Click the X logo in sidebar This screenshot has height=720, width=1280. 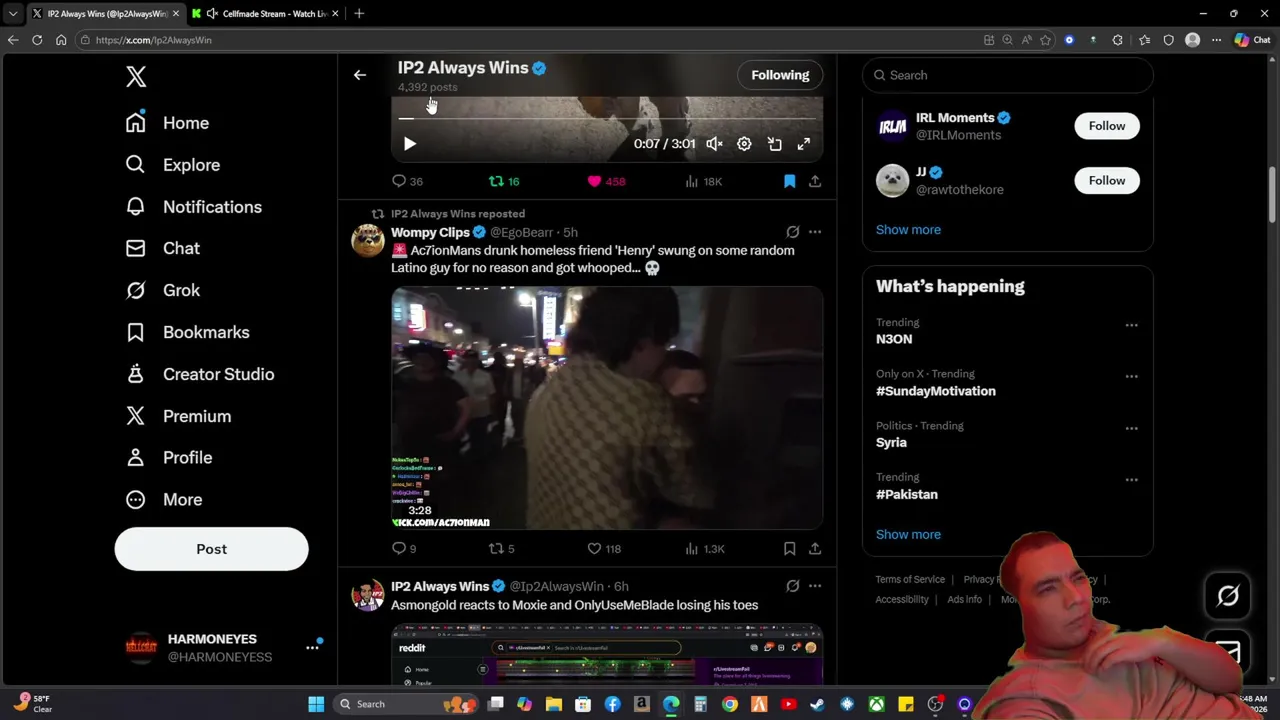click(136, 76)
